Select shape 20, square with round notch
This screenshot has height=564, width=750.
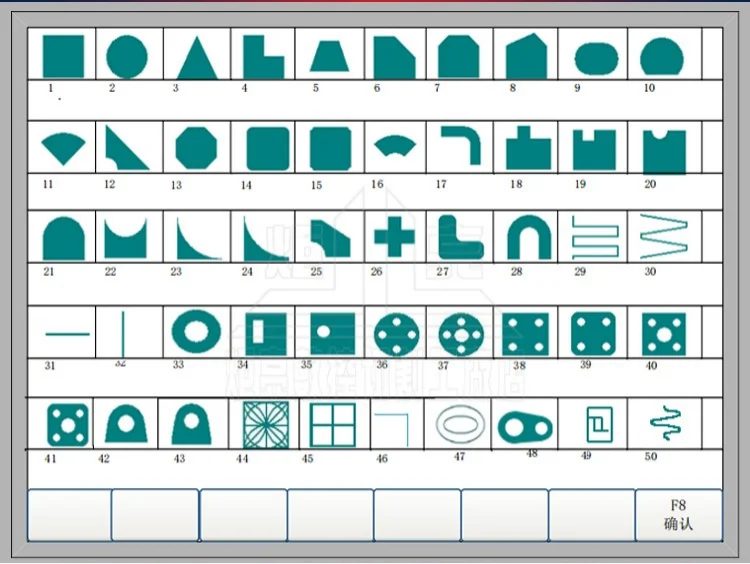point(665,152)
